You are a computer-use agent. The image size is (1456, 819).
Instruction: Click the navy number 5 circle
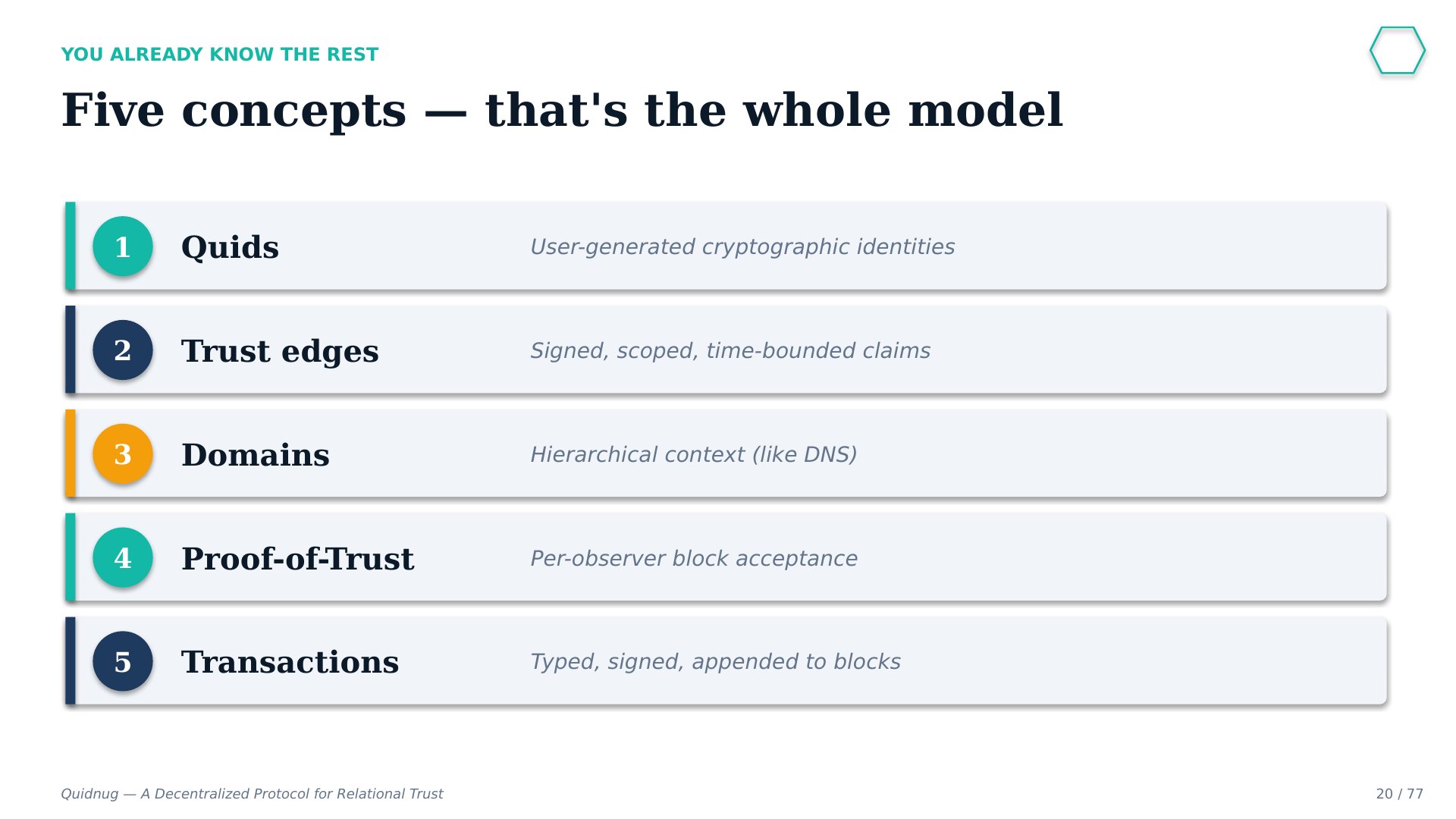[x=123, y=661]
